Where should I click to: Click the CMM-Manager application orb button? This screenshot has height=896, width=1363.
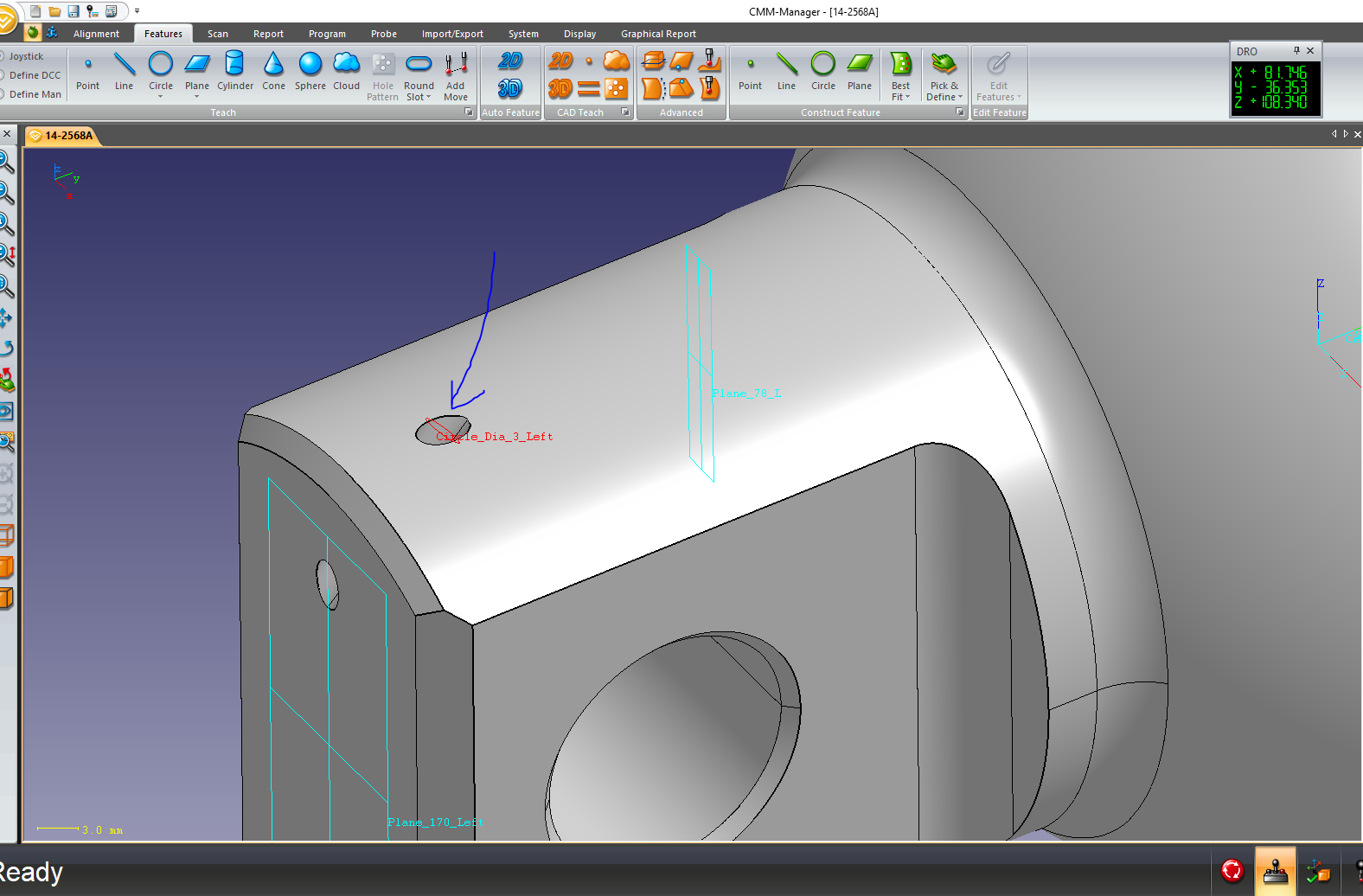pos(5,19)
